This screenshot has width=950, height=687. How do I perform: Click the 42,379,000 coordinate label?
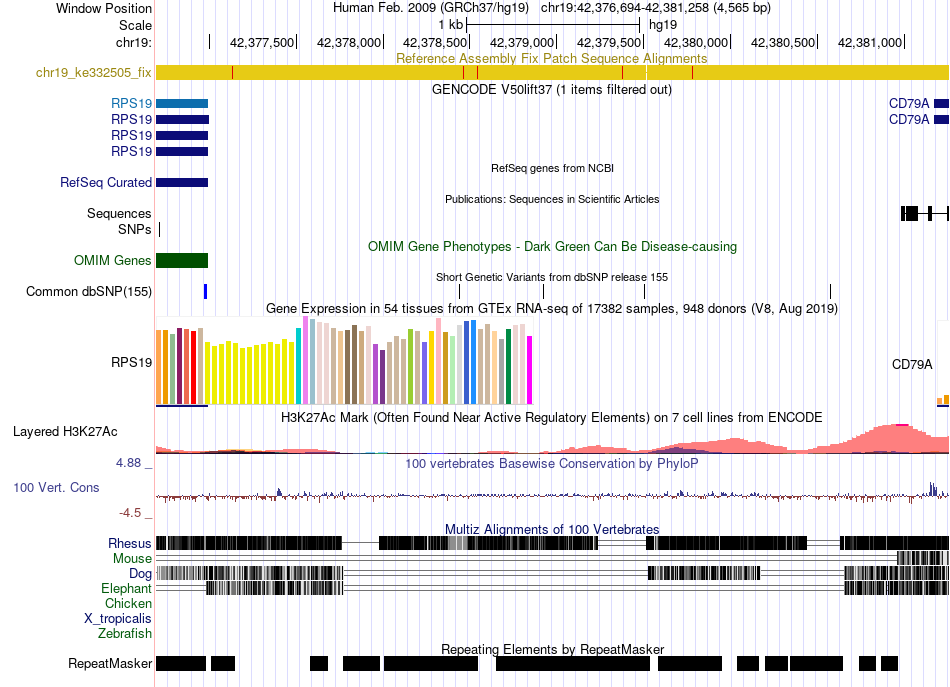click(522, 42)
